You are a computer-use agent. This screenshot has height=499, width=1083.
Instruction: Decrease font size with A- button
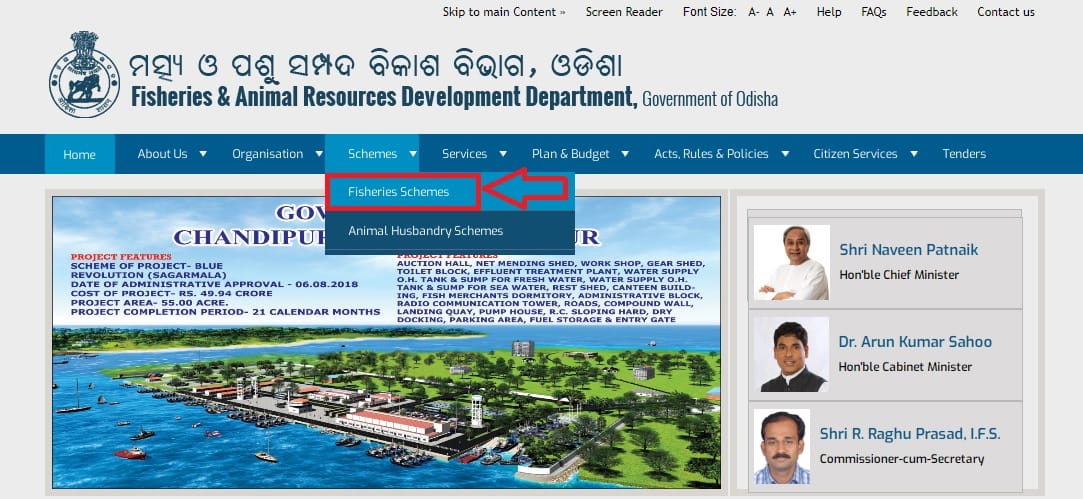[753, 12]
